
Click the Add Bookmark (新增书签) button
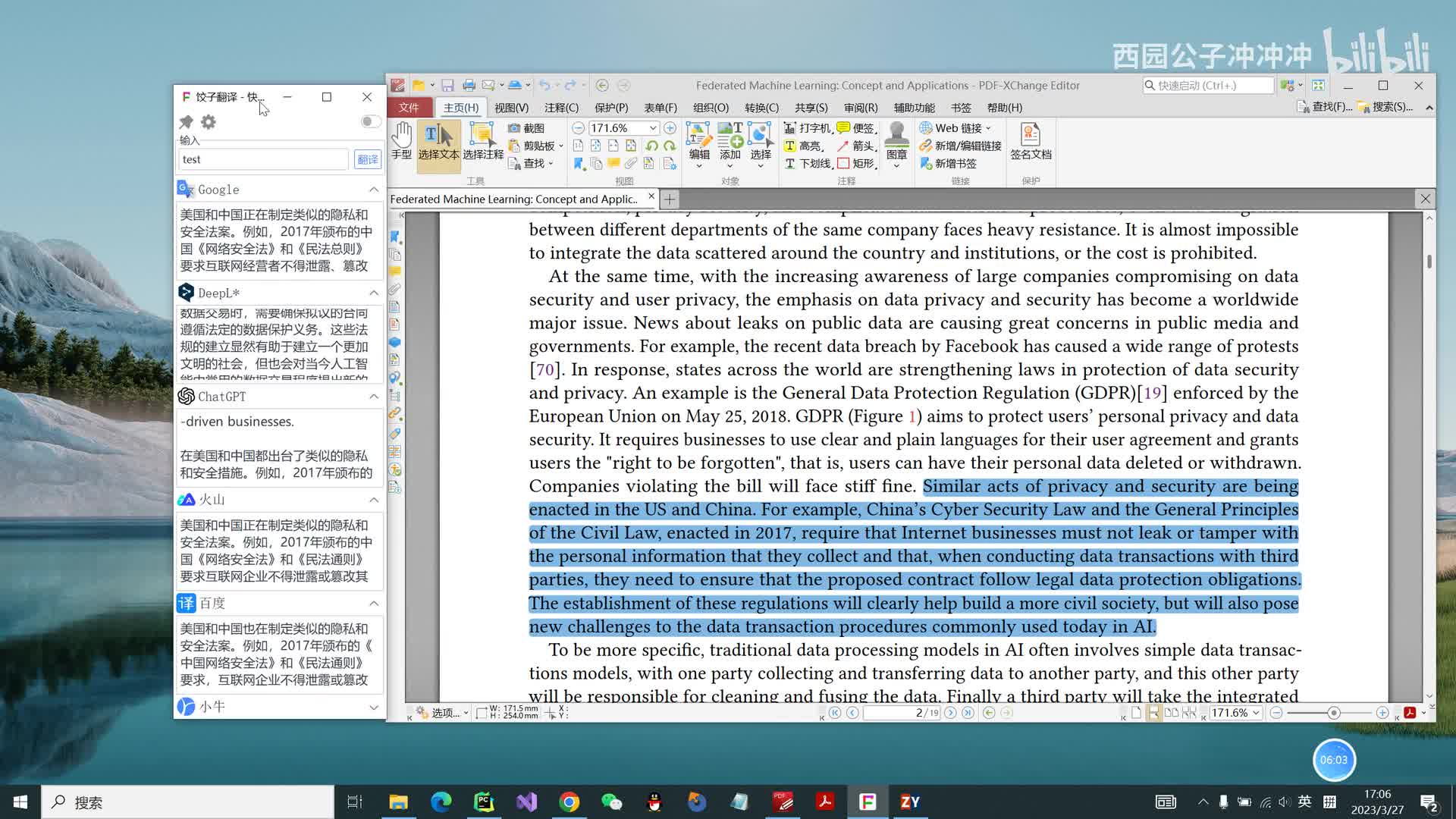(948, 163)
